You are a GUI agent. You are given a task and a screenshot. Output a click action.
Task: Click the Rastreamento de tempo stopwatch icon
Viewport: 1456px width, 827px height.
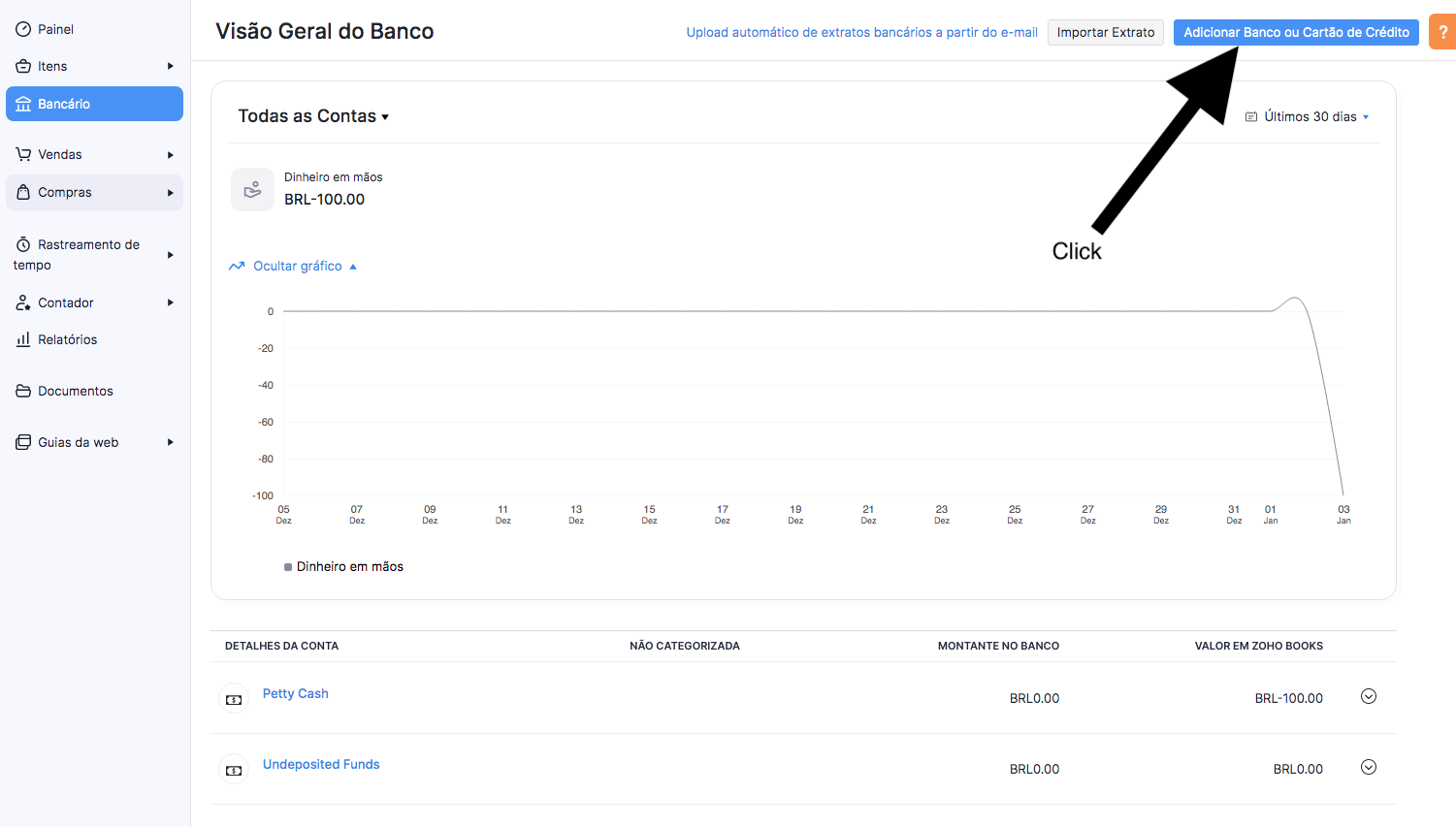coord(23,244)
